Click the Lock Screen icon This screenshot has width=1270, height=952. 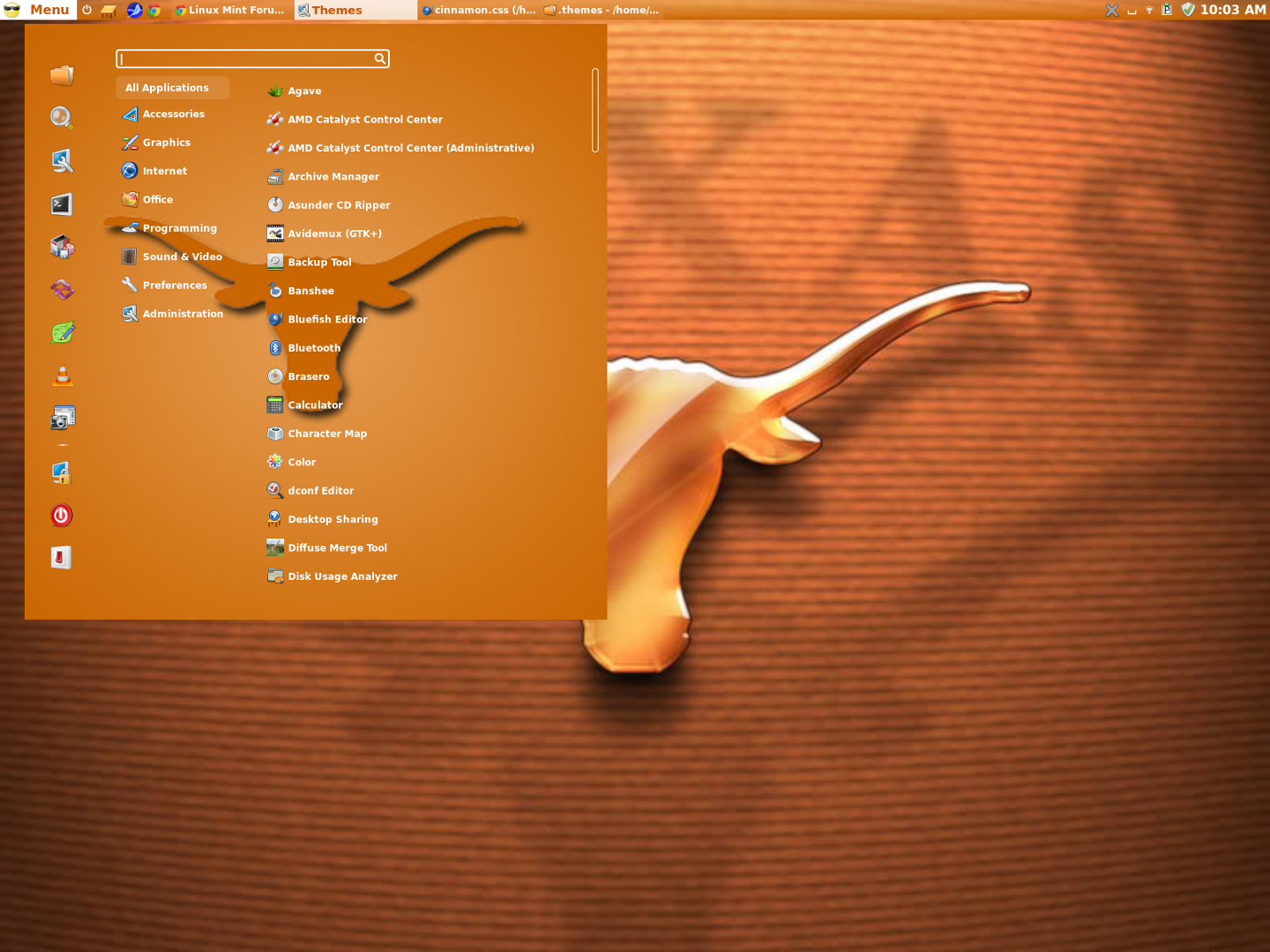coord(62,472)
